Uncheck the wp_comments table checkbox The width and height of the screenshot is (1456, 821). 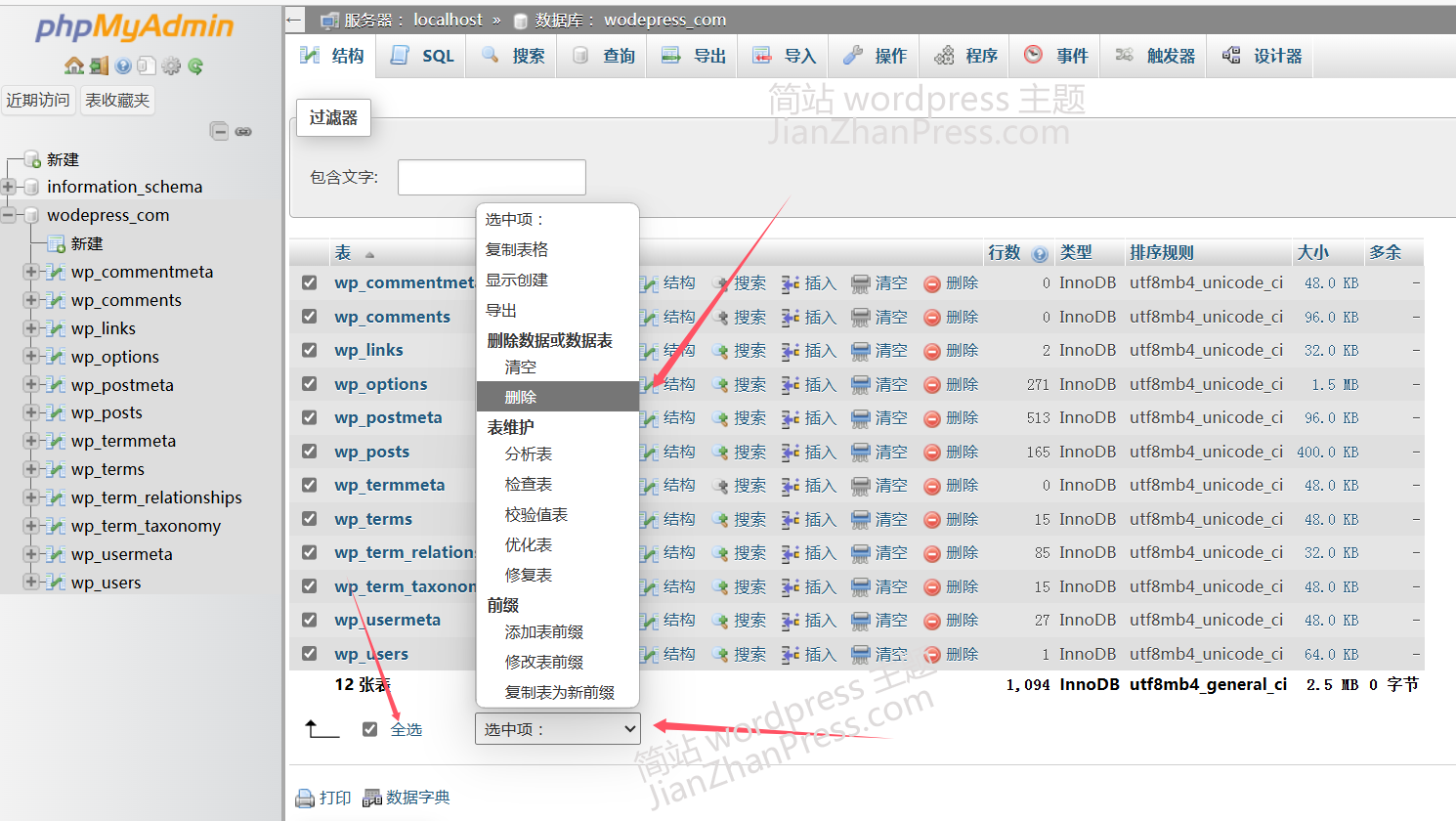pos(310,317)
